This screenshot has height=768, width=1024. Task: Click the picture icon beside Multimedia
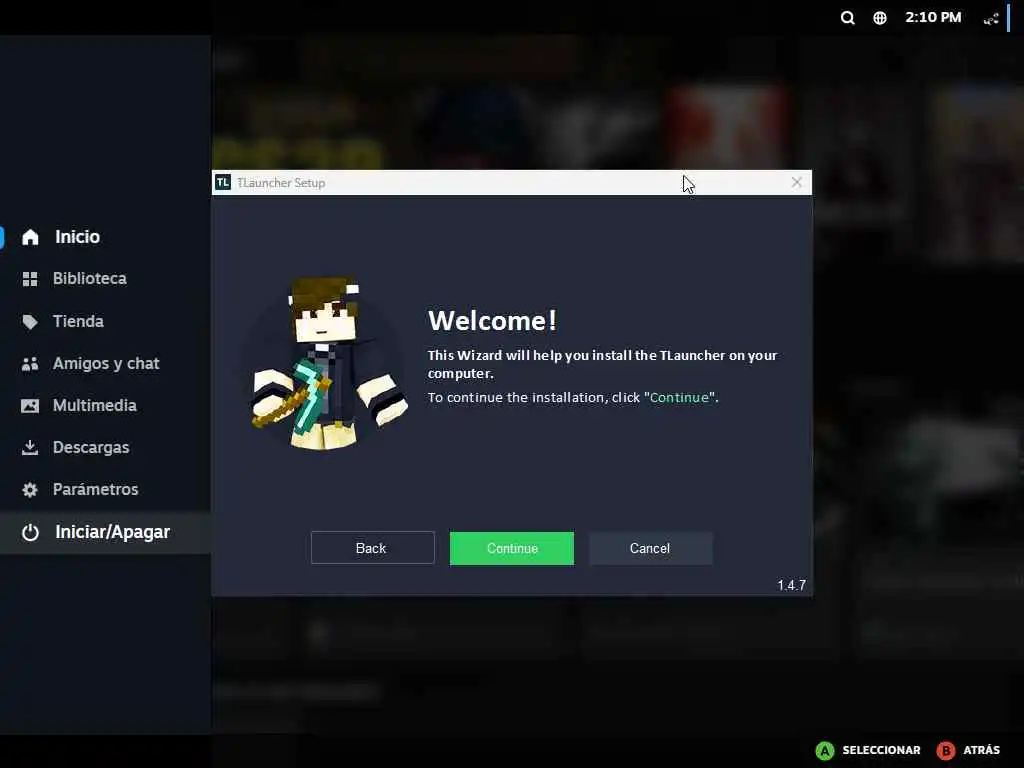coord(30,406)
